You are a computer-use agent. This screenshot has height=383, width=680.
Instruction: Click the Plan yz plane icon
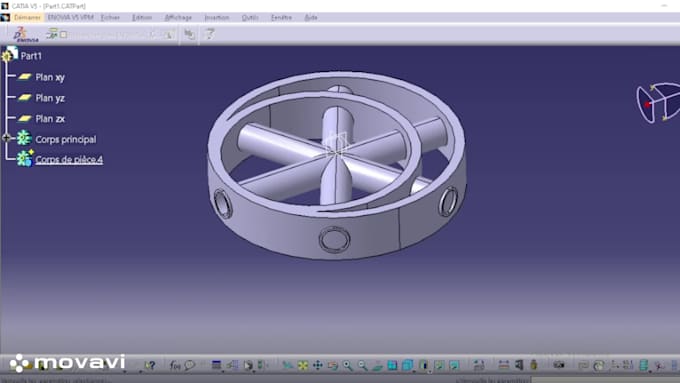click(25, 98)
